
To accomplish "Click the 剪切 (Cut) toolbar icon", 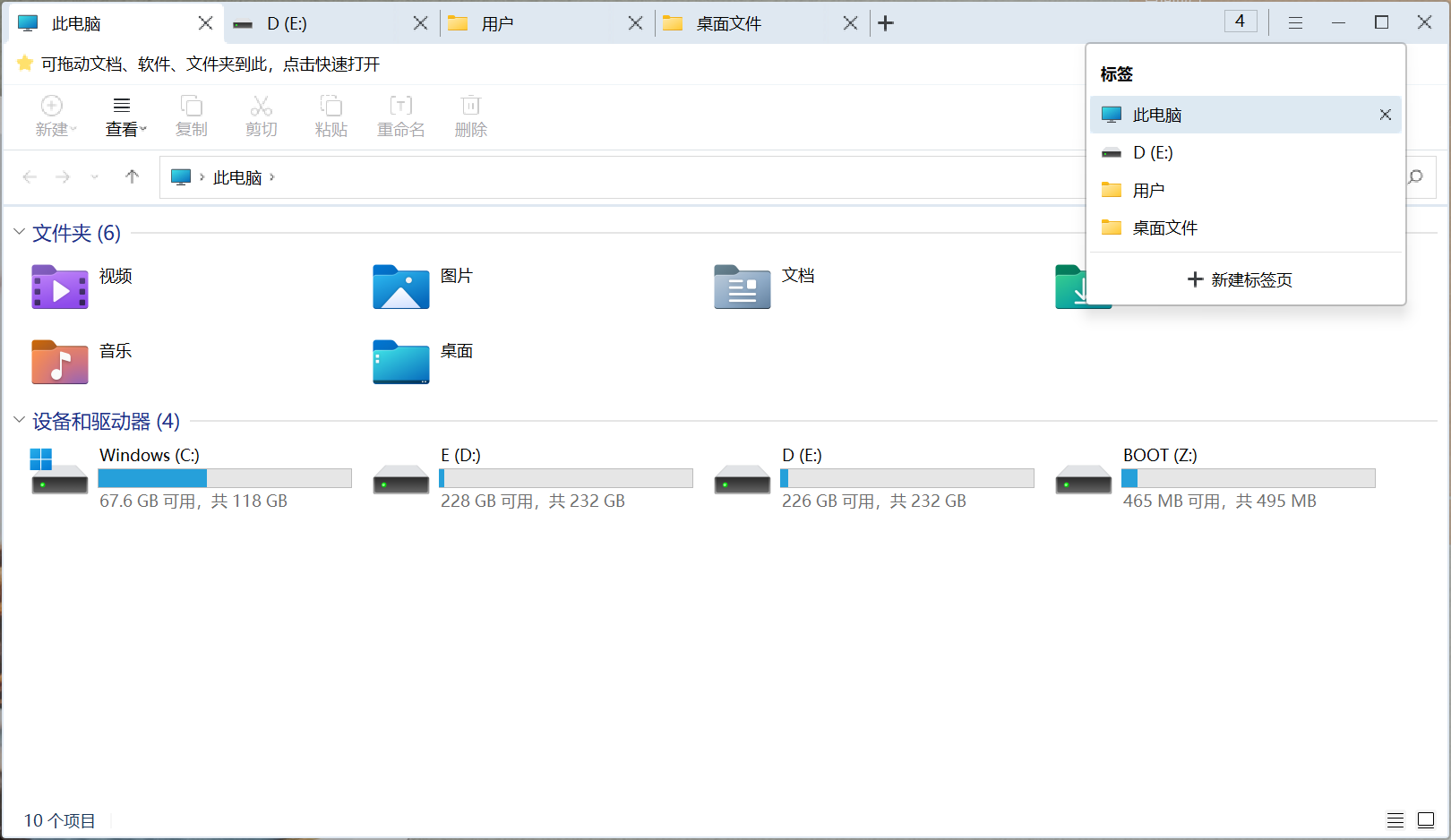I will pos(261,116).
